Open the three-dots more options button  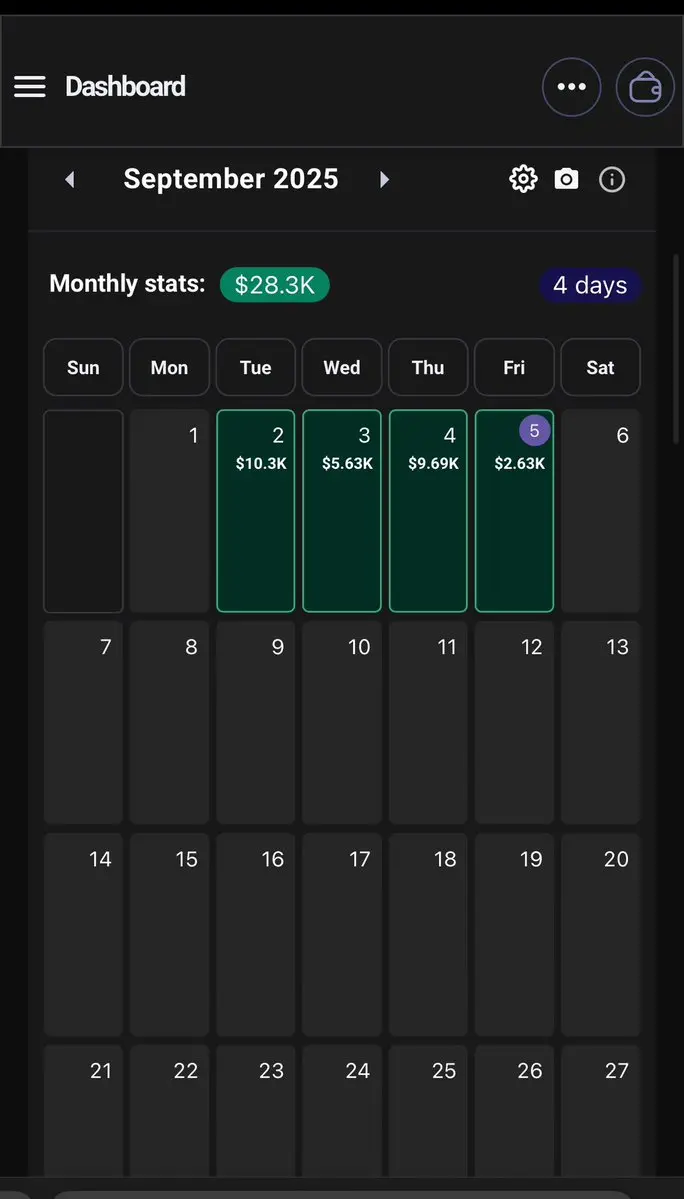coord(572,87)
